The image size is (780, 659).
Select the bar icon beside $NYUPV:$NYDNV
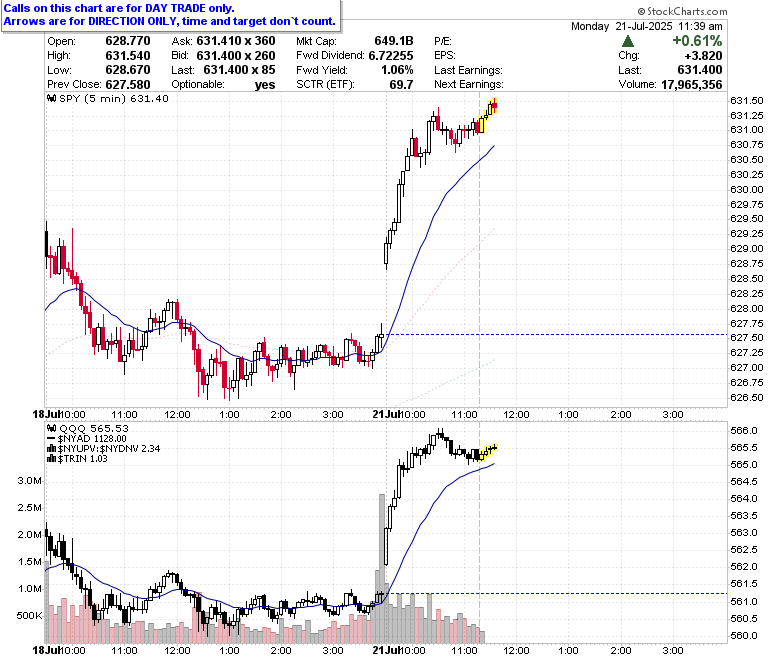pos(51,449)
